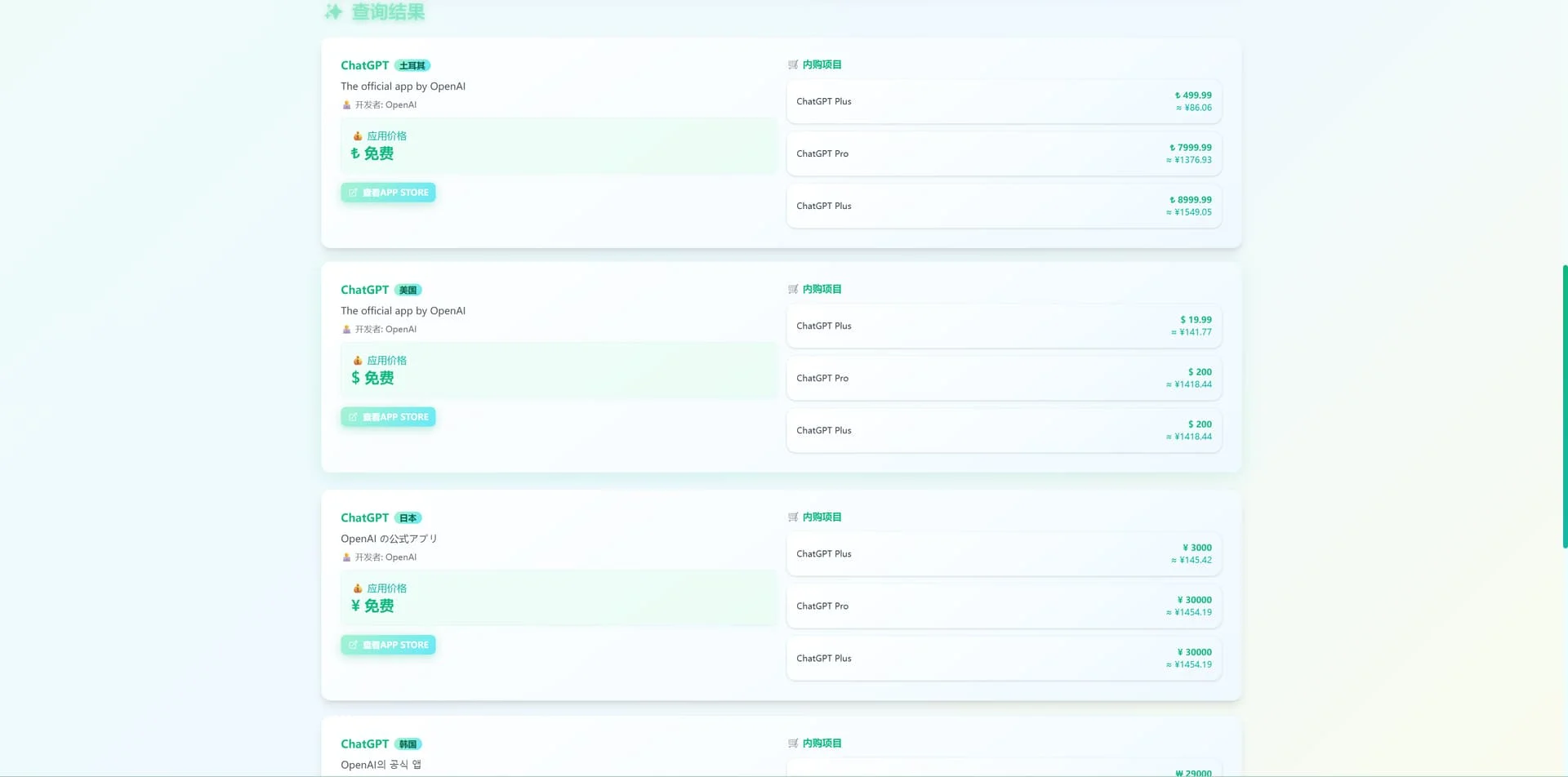
Task: Click the developer person icon in 土耳其 card
Action: click(346, 104)
